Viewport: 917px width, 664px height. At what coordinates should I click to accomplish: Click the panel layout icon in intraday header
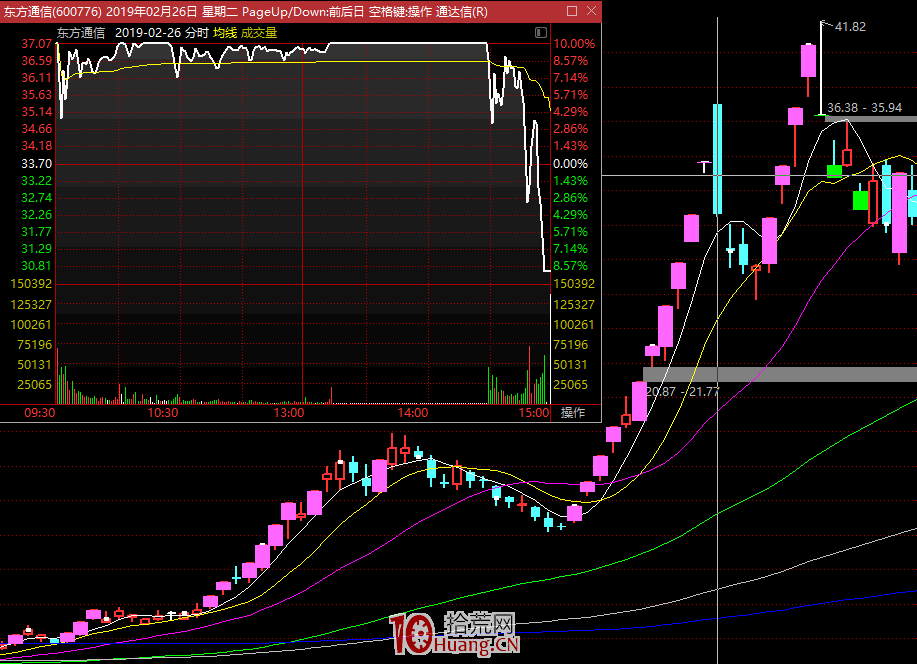point(539,32)
